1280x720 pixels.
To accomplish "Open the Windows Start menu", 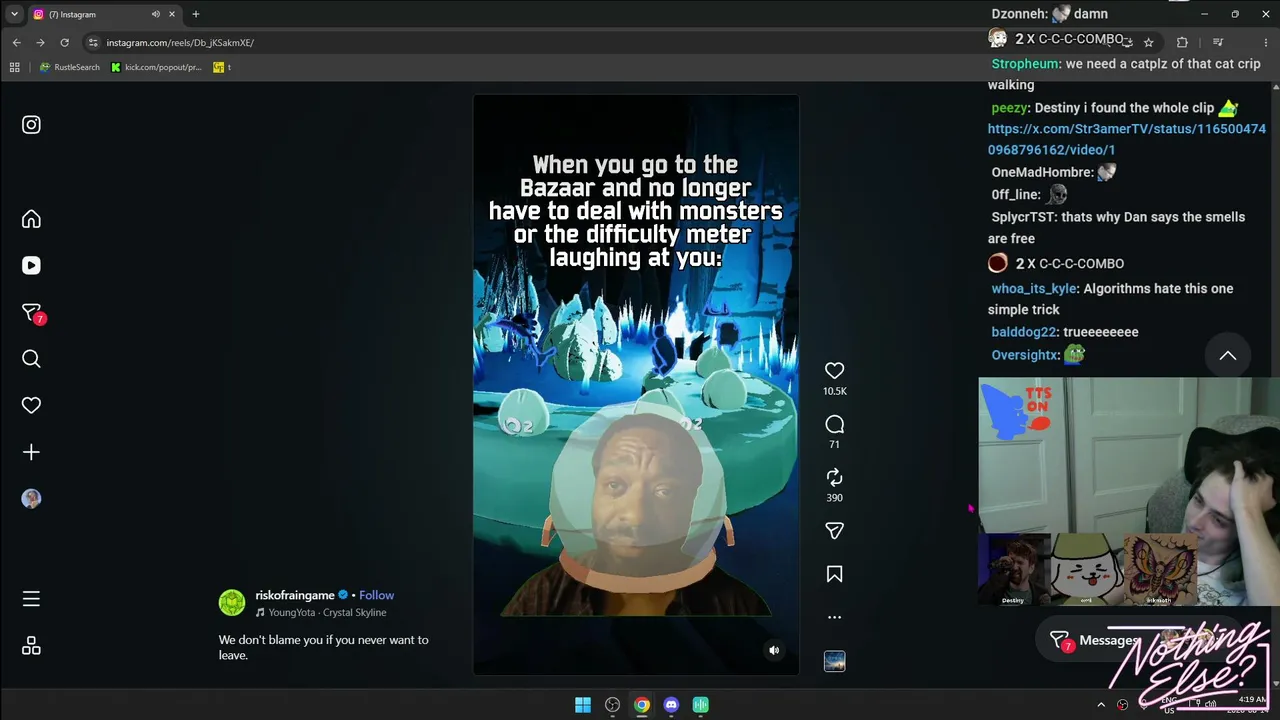I will pyautogui.click(x=583, y=705).
